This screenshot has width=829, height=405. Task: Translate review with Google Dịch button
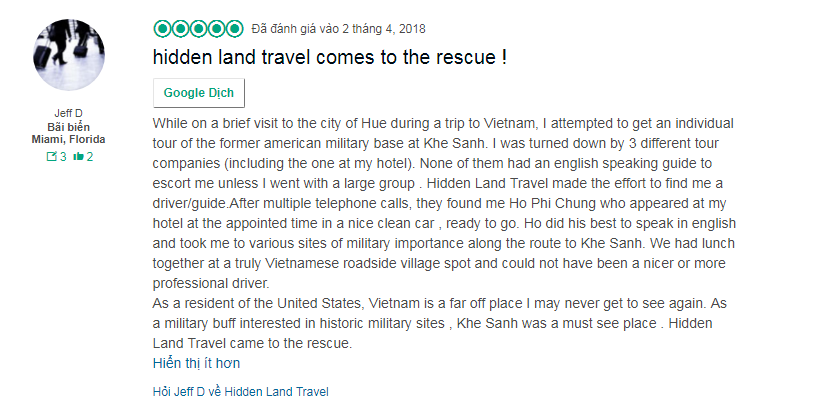[x=199, y=93]
